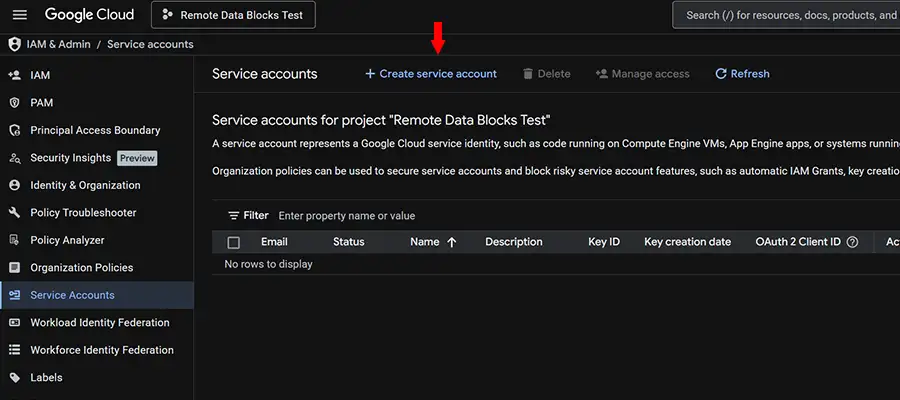Click the Service accounts page title
The height and width of the screenshot is (400, 900).
pyautogui.click(x=265, y=74)
